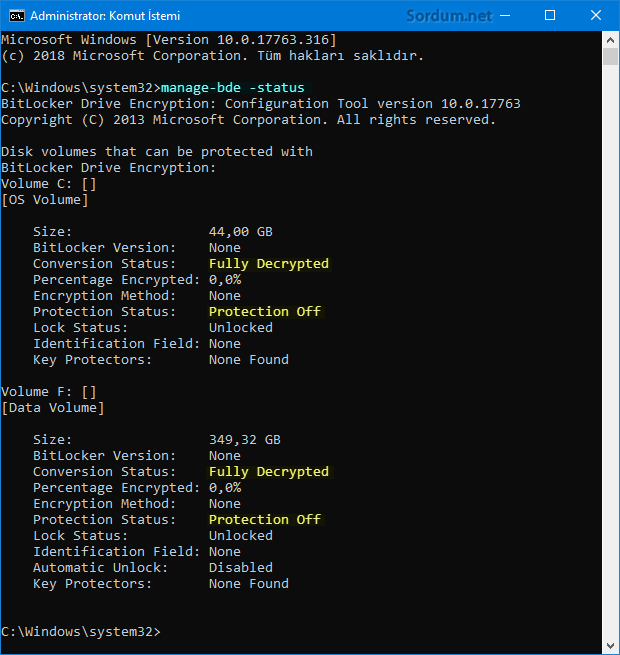Click the '[Data Volume]' line
Viewport: 620px width, 655px height.
(x=53, y=408)
